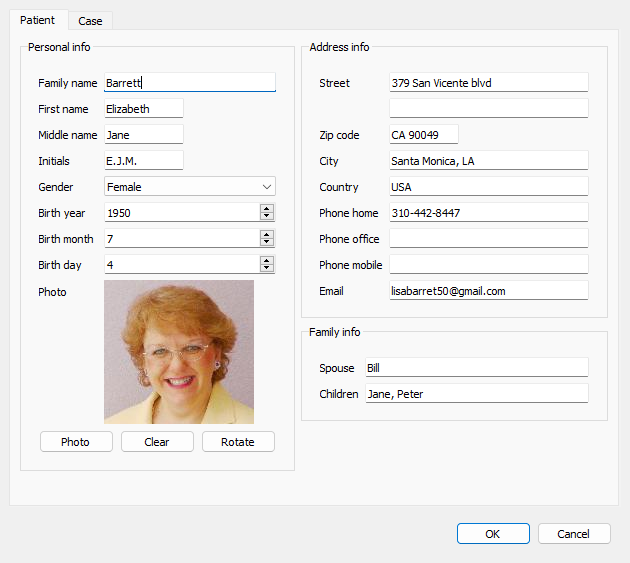Viewport: 630px width, 563px height.
Task: Increase the Birth day value
Action: coord(267,261)
